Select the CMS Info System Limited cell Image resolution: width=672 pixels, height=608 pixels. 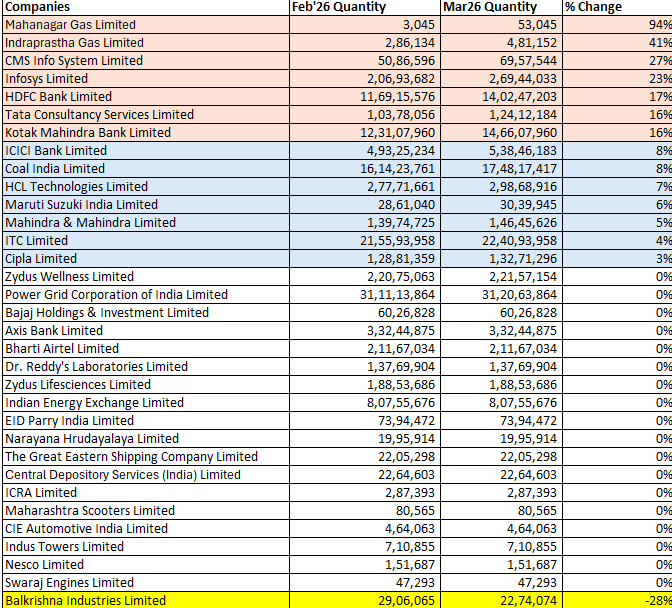pyautogui.click(x=146, y=61)
